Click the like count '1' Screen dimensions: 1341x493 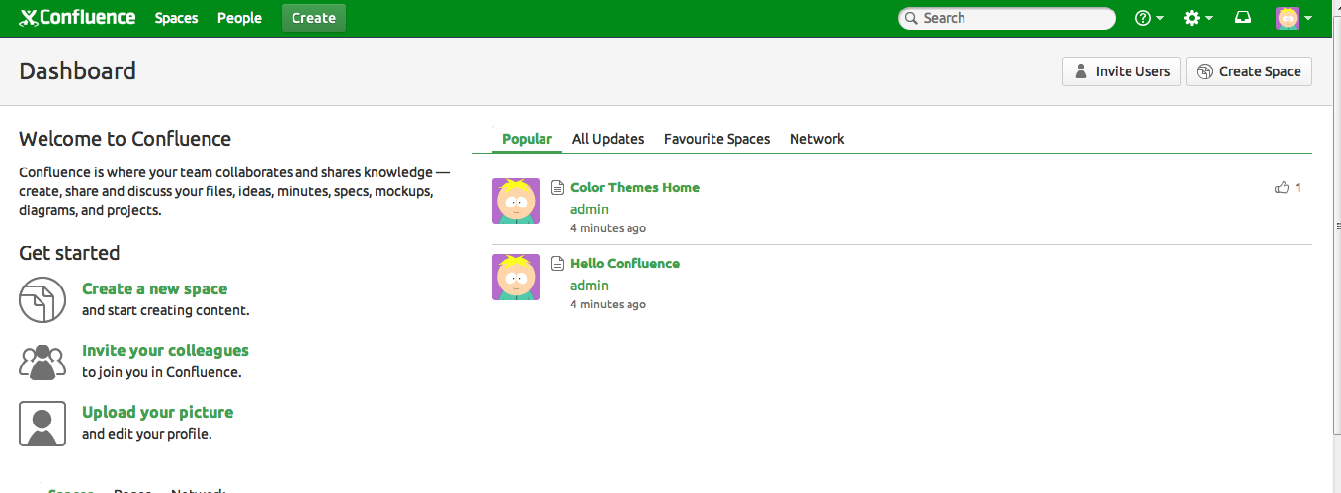[x=1298, y=187]
